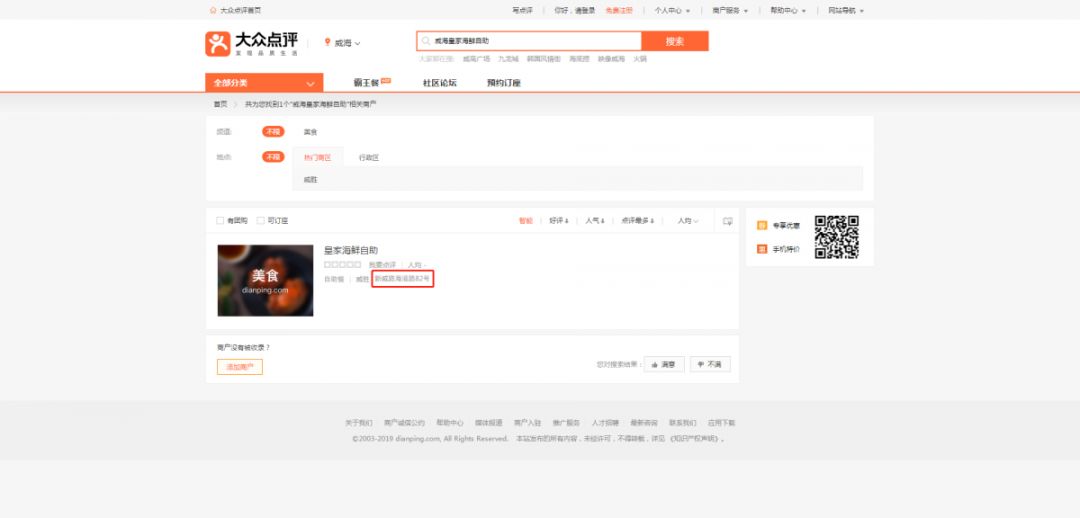Click the map view icon in results toolbar
The image size is (1080, 518).
click(x=727, y=221)
